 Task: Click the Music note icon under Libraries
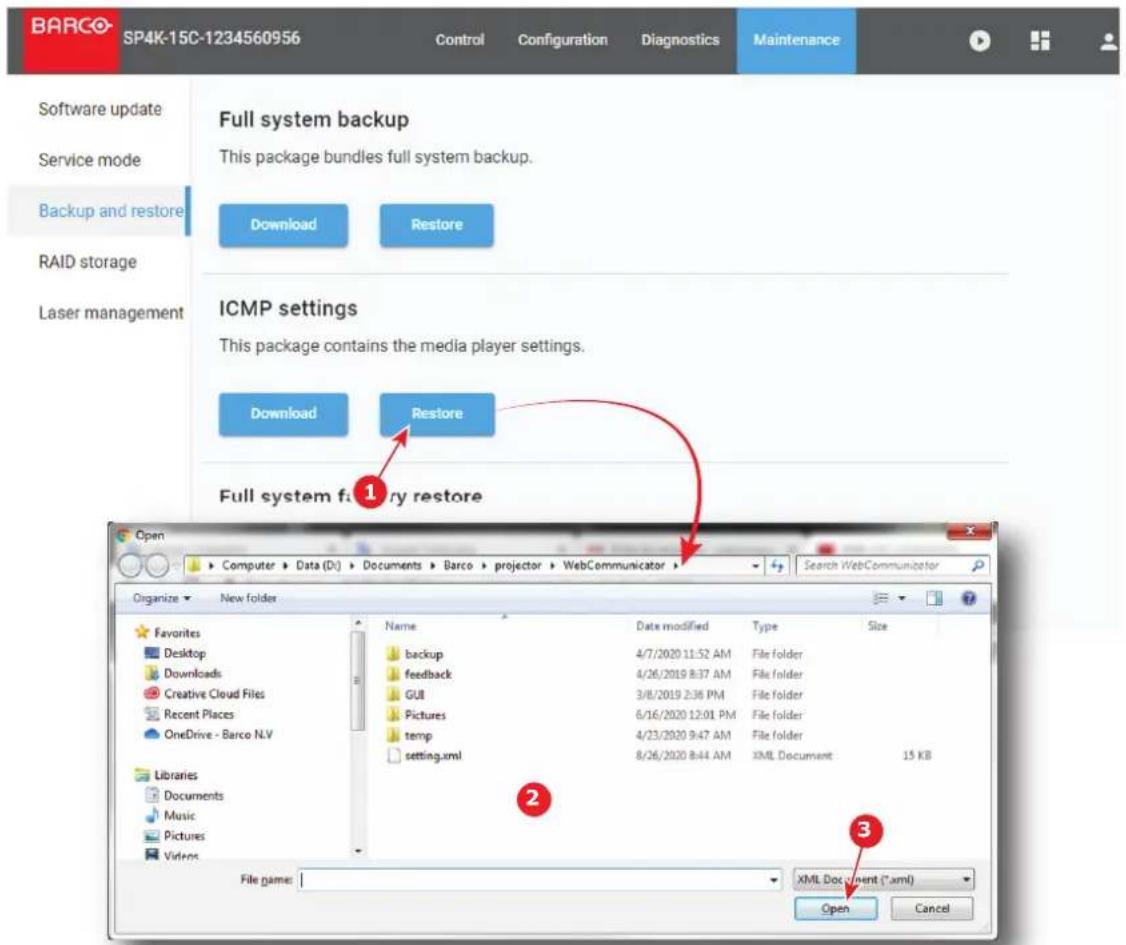(x=152, y=815)
